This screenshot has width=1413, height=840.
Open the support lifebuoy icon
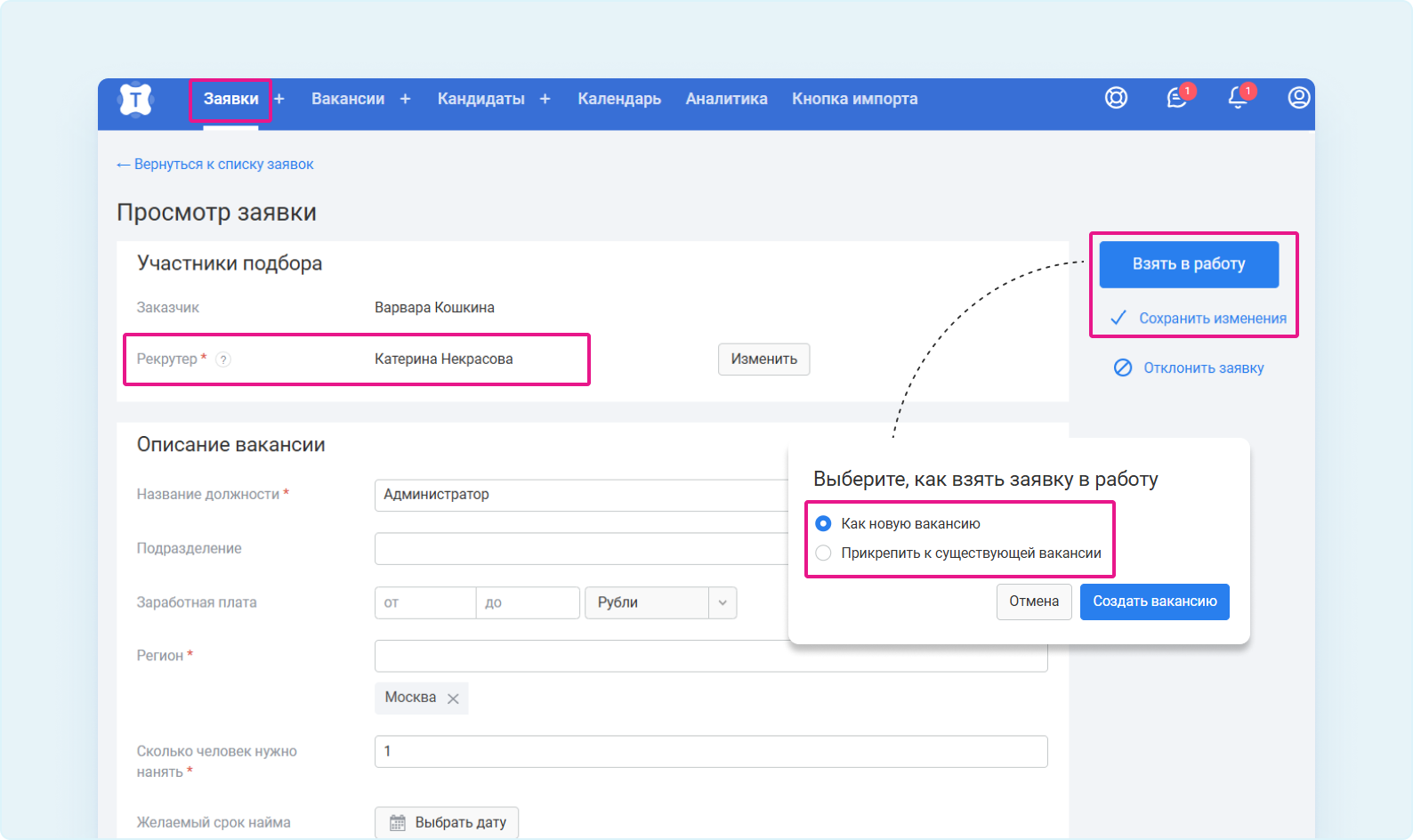1116,98
